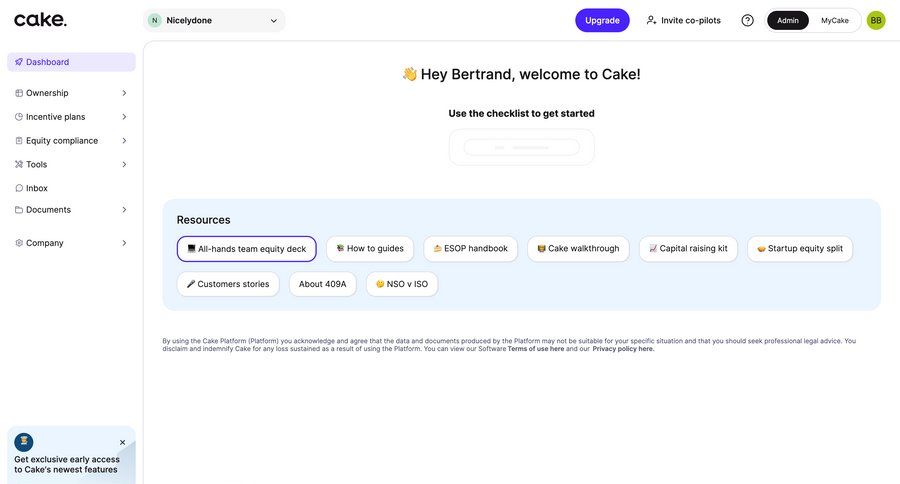Click the BB user avatar
The width and height of the screenshot is (900, 484).
[876, 20]
